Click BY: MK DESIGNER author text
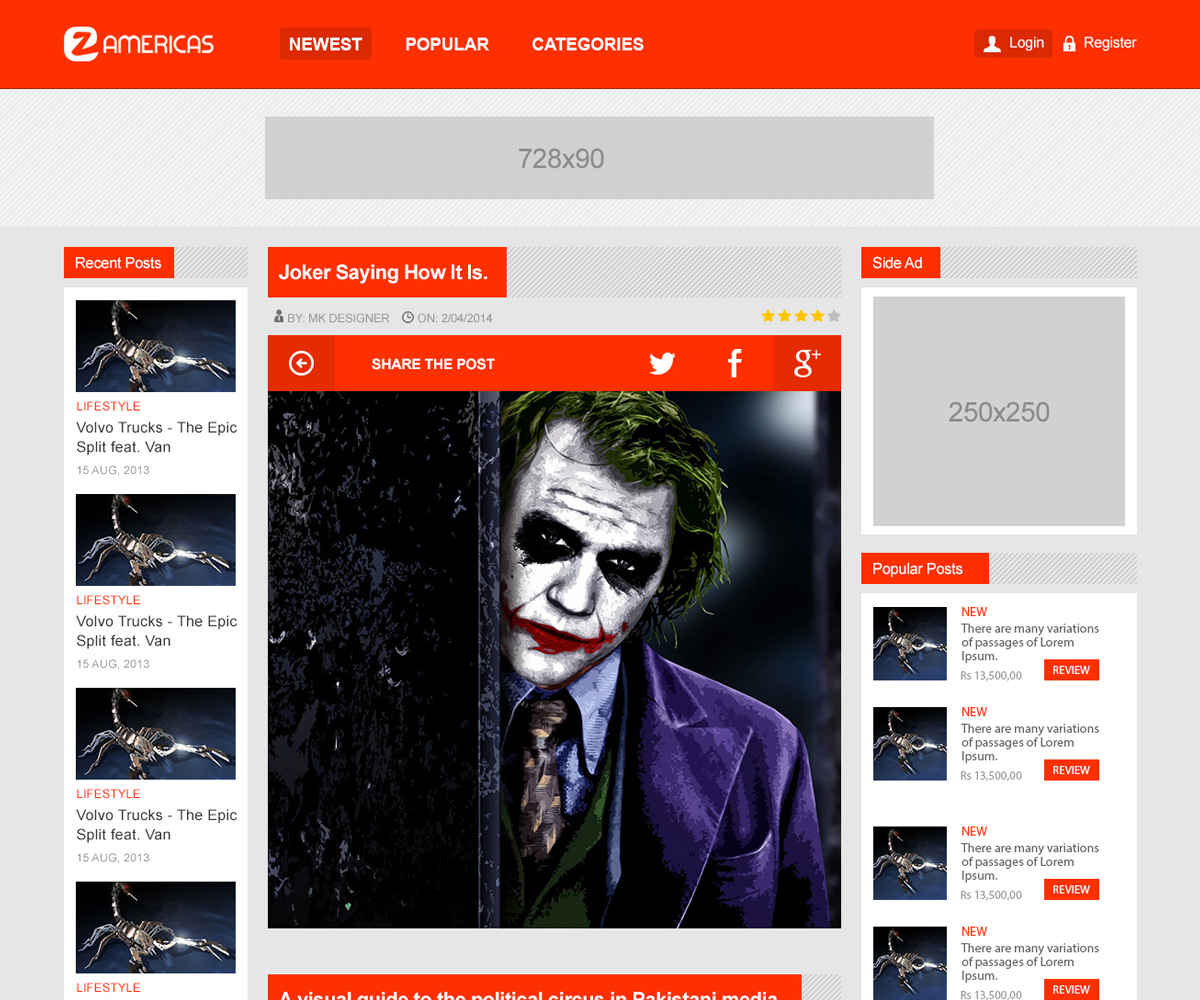This screenshot has width=1200, height=1000. tap(338, 318)
